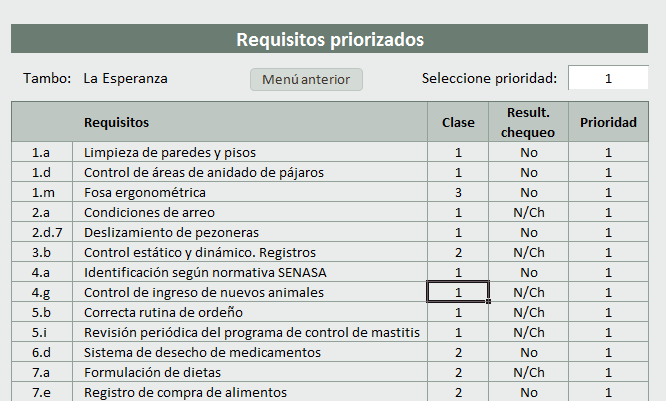Click the code cell 3.b
This screenshot has height=401, width=666.
click(41, 252)
